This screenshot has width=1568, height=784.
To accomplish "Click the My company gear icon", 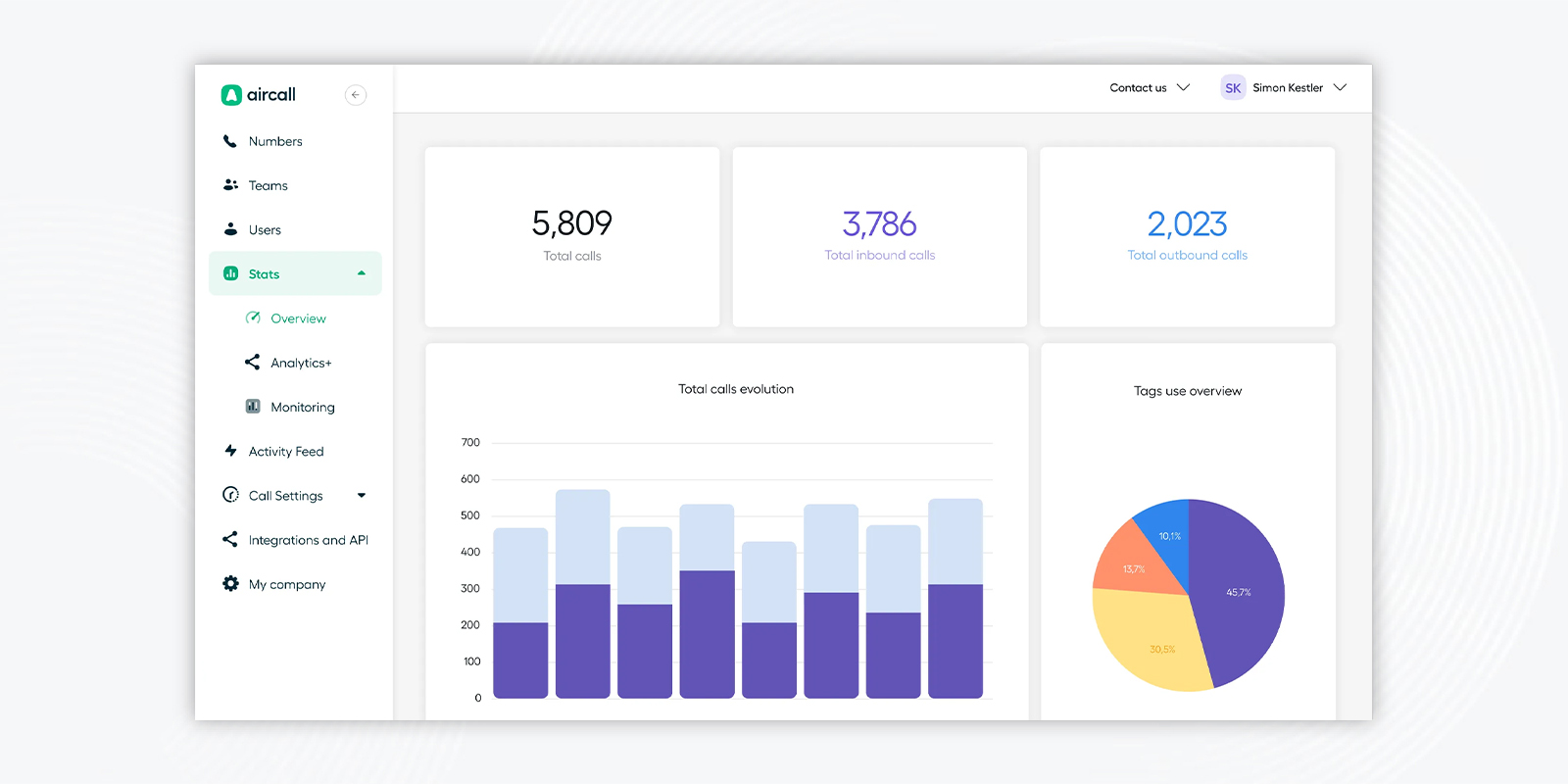I will [230, 583].
